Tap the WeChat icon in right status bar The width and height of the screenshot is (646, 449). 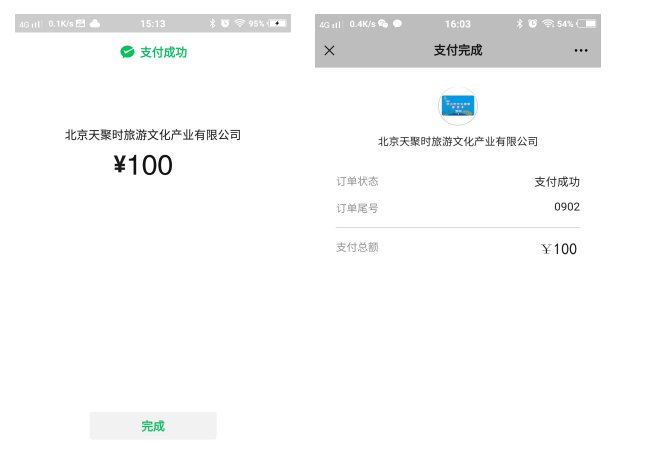pyautogui.click(x=383, y=23)
